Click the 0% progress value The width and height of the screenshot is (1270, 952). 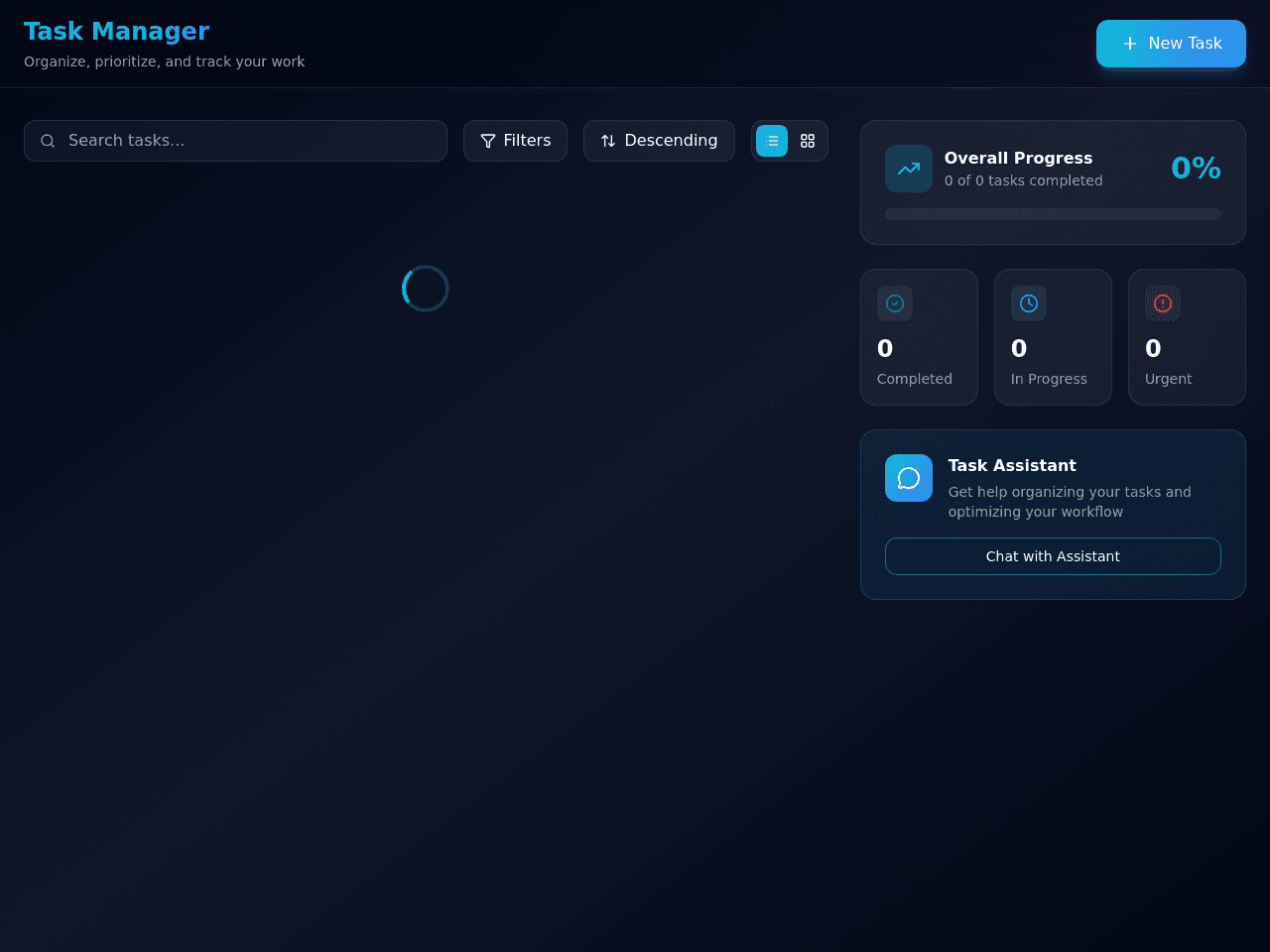pyautogui.click(x=1196, y=169)
